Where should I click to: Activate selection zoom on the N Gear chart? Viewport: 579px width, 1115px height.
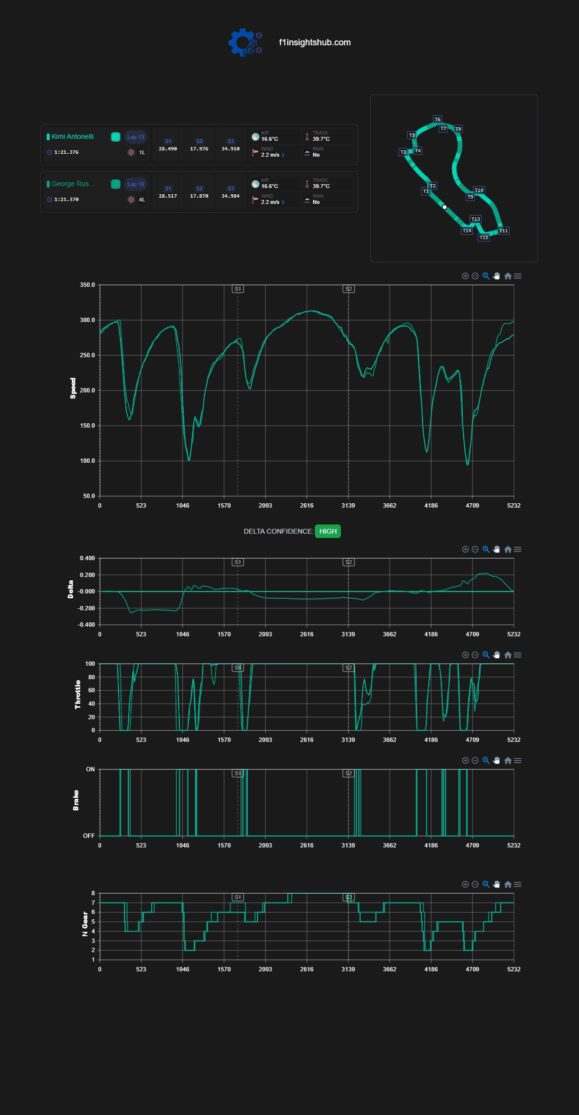[x=486, y=884]
